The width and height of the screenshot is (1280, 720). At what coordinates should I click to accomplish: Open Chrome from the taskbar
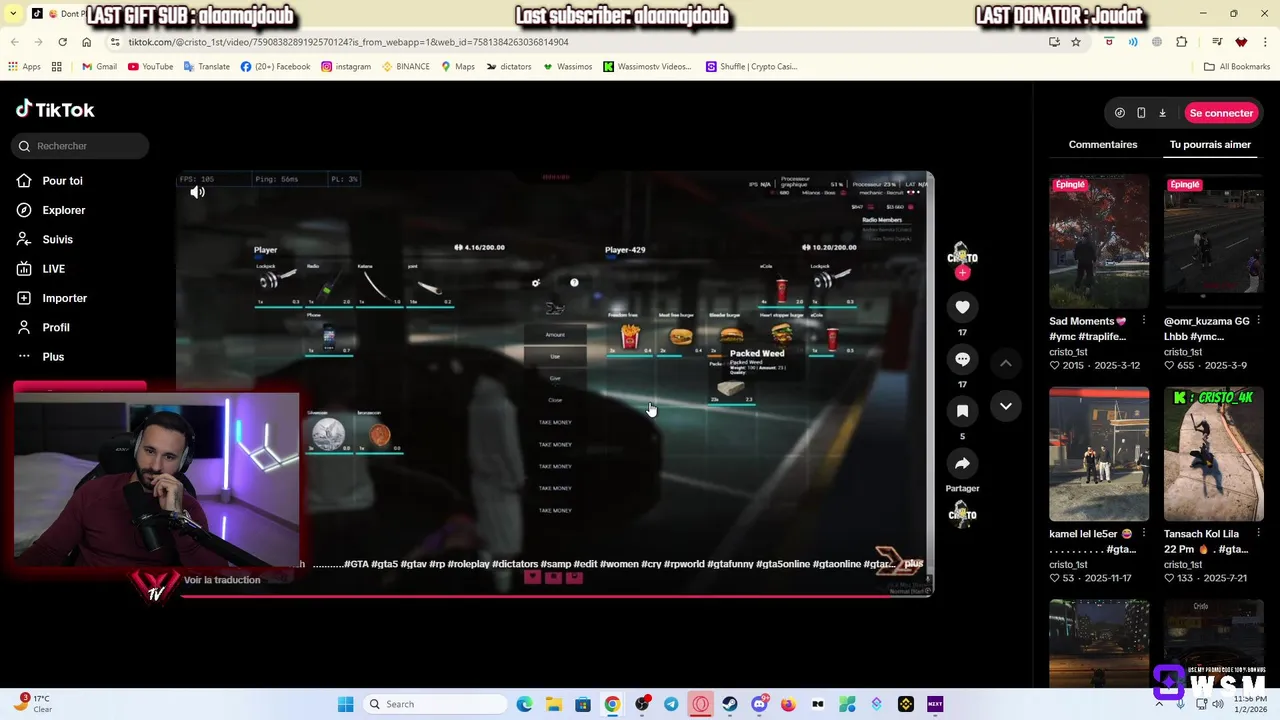(612, 704)
